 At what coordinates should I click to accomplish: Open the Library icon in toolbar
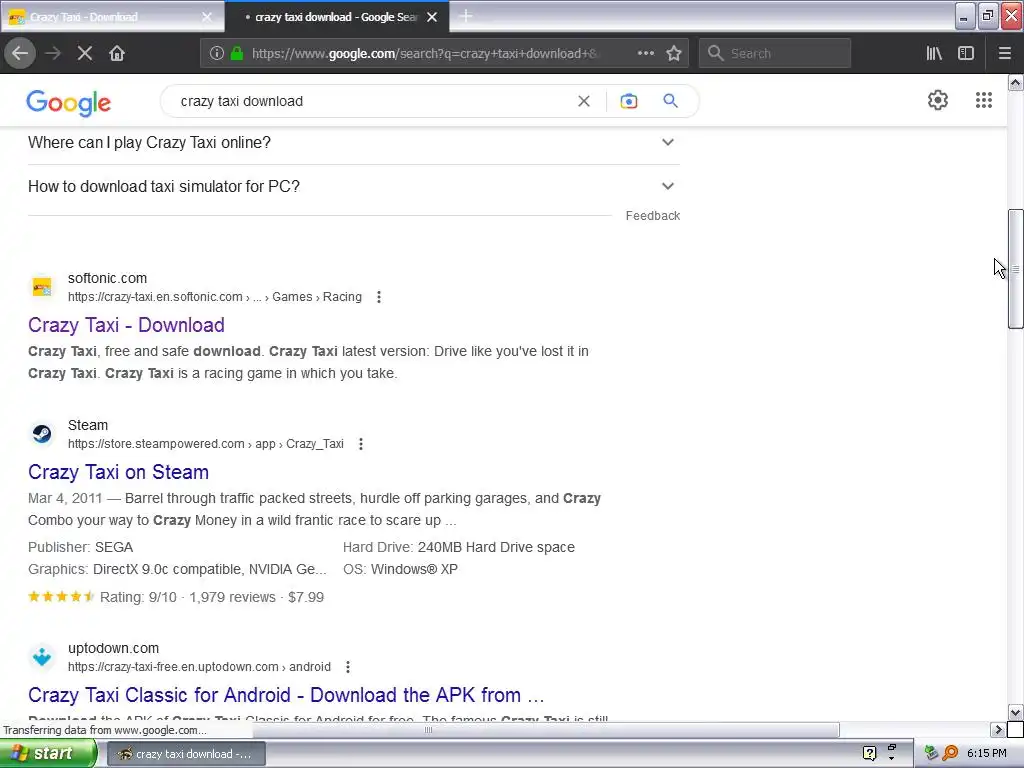coord(934,53)
